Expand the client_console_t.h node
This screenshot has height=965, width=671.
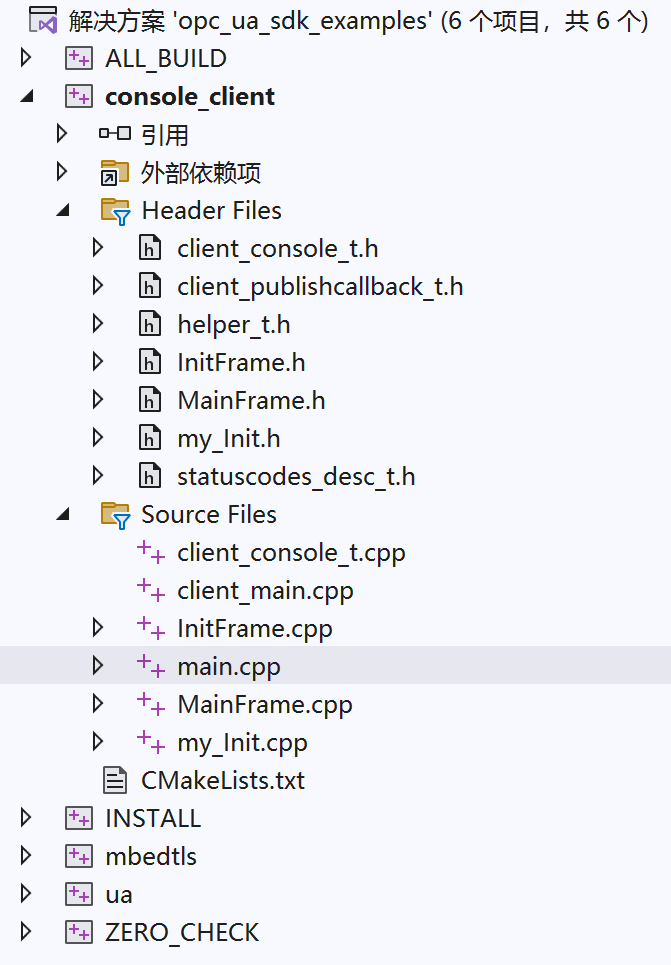click(x=97, y=248)
